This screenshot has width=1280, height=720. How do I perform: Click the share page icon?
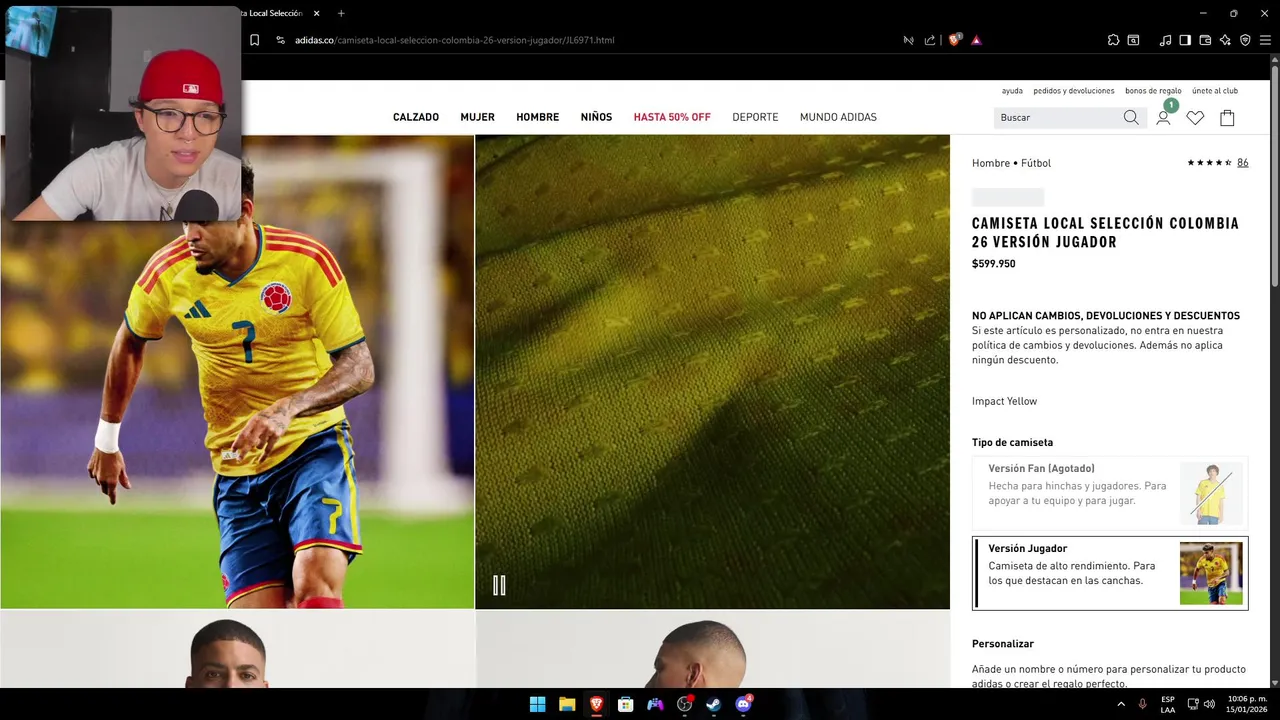pos(930,40)
